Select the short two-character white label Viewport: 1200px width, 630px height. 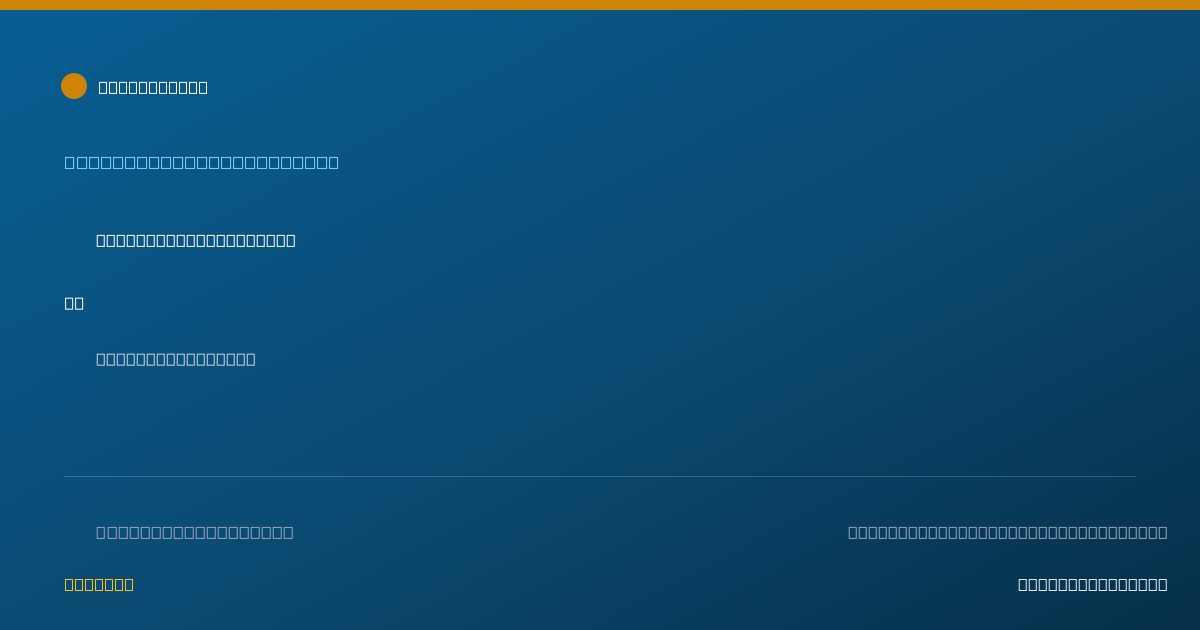(74, 303)
